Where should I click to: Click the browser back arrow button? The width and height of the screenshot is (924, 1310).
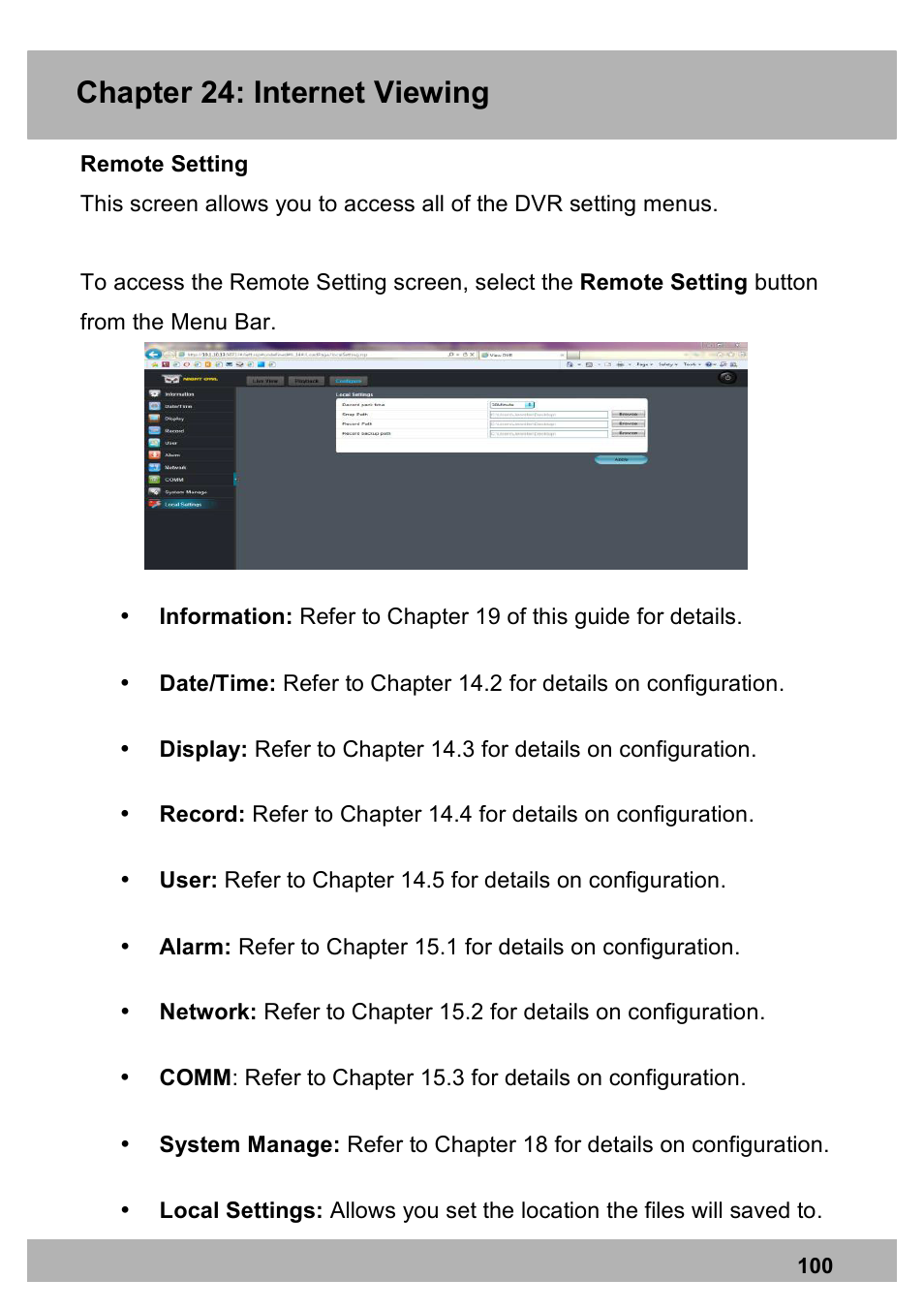pos(154,355)
